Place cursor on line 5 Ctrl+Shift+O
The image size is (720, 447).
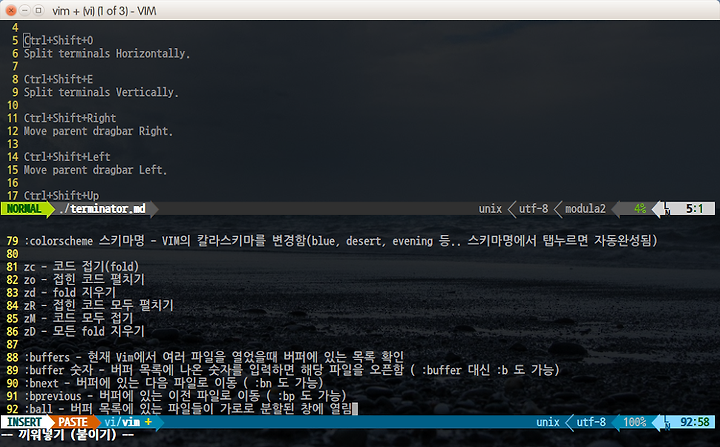point(58,40)
